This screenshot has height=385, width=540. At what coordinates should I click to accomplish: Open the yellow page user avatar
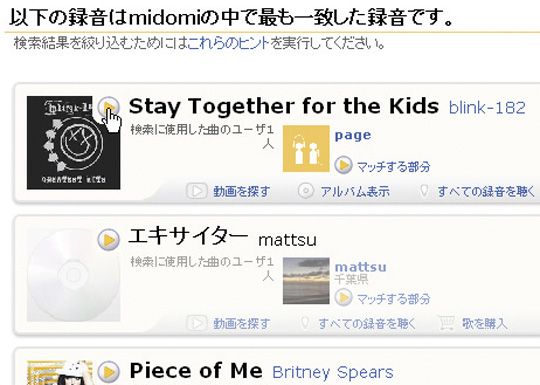point(306,148)
